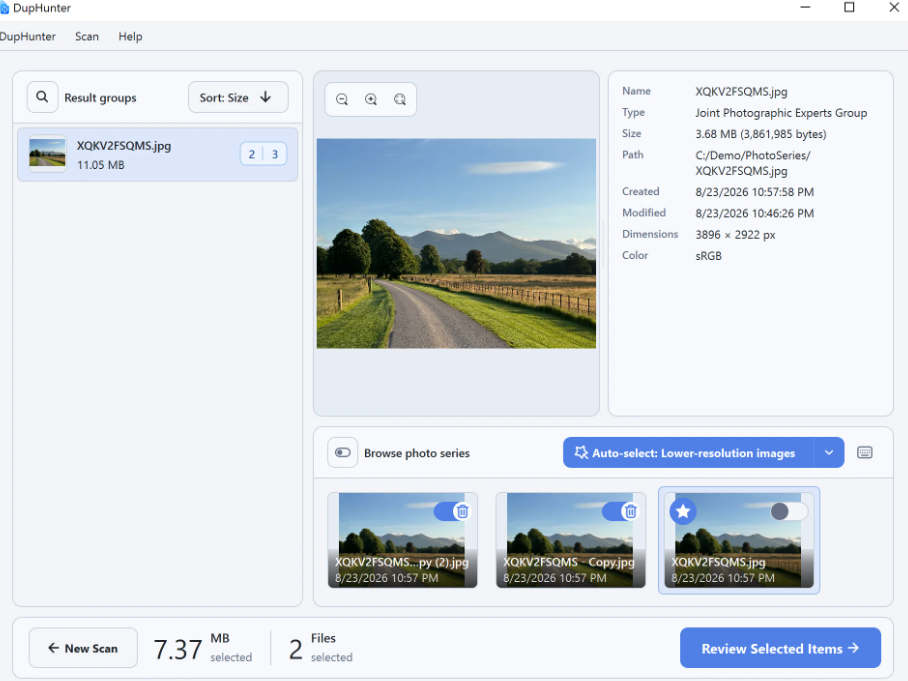This screenshot has width=908, height=681.
Task: Toggle delete switch on XQKV2FSQMS - Copy.jpg
Action: pos(621,511)
